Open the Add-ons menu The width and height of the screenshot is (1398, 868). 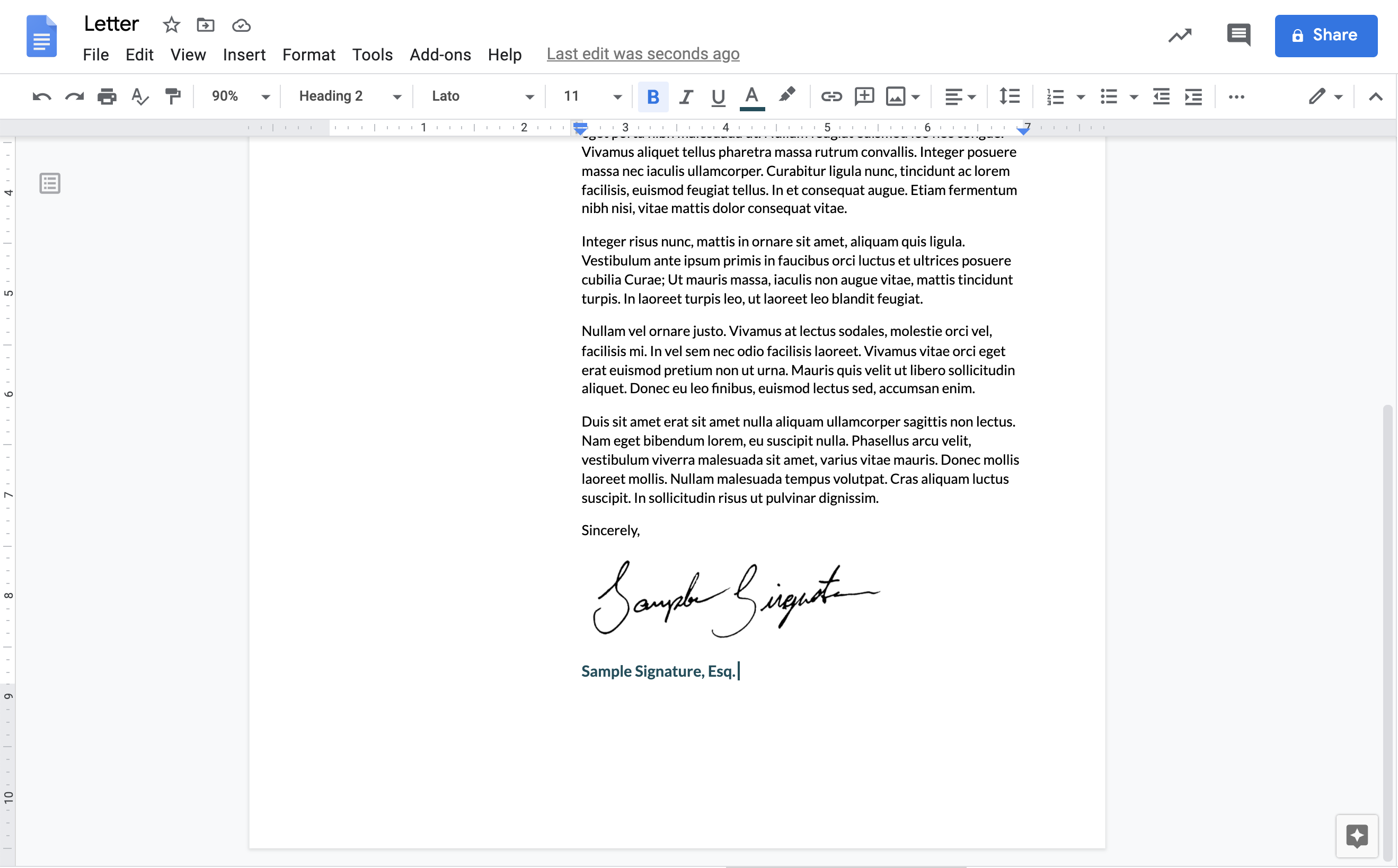(x=440, y=55)
